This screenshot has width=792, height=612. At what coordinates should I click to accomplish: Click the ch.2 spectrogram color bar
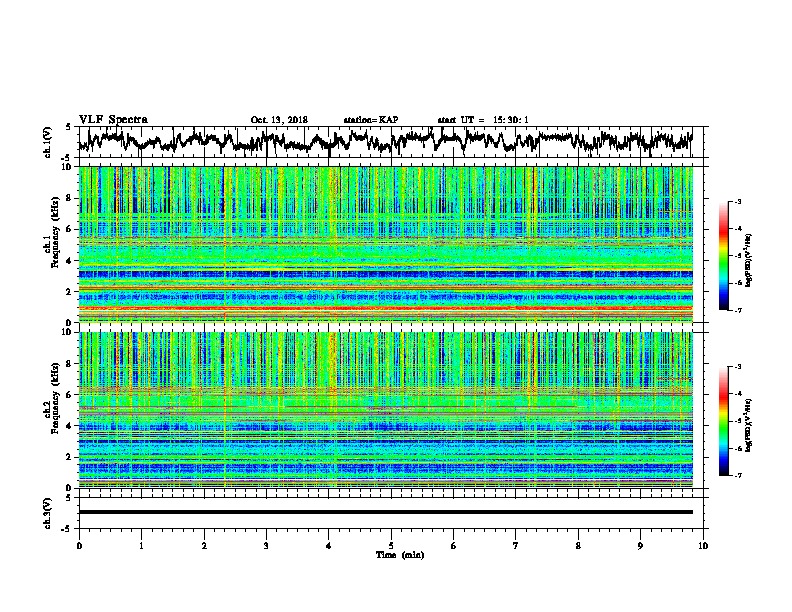point(723,421)
